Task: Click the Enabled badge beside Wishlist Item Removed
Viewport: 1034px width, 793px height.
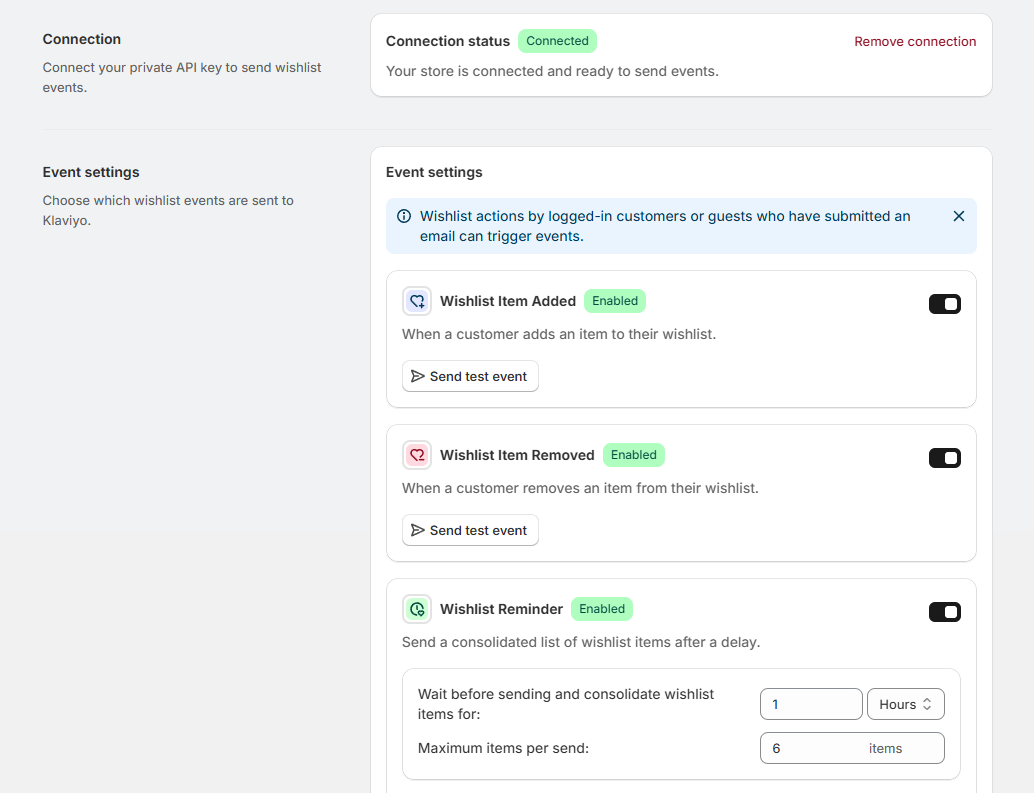Action: click(x=634, y=455)
